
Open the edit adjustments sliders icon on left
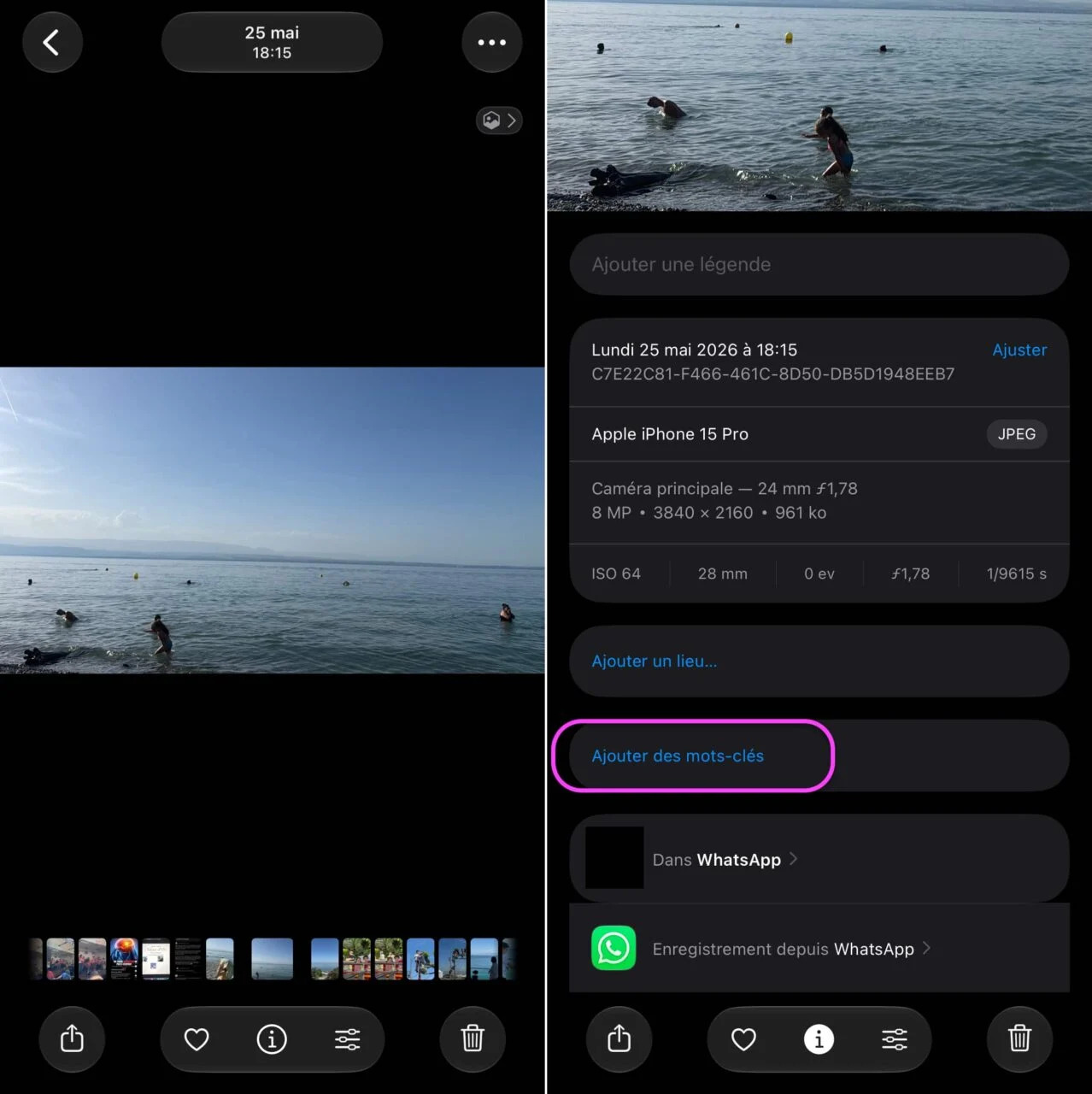pos(347,1038)
